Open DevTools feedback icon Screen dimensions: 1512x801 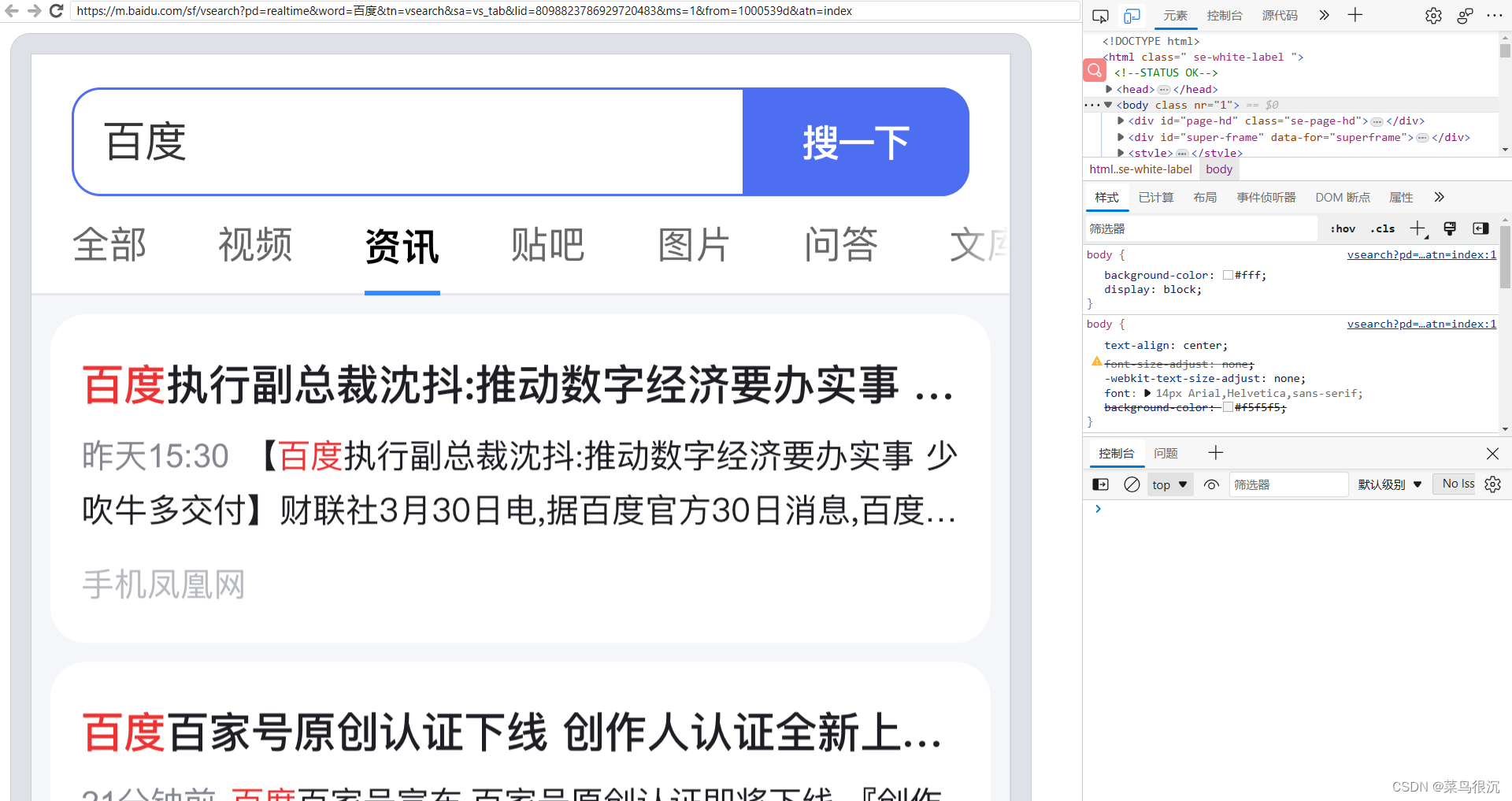click(1465, 16)
